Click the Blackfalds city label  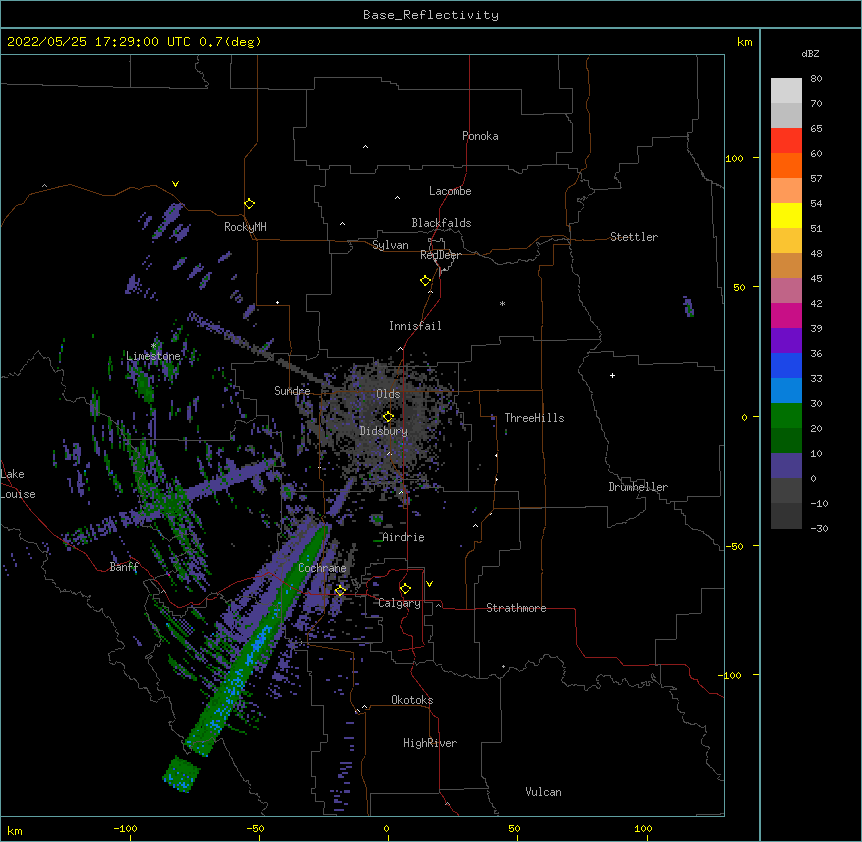tap(441, 223)
